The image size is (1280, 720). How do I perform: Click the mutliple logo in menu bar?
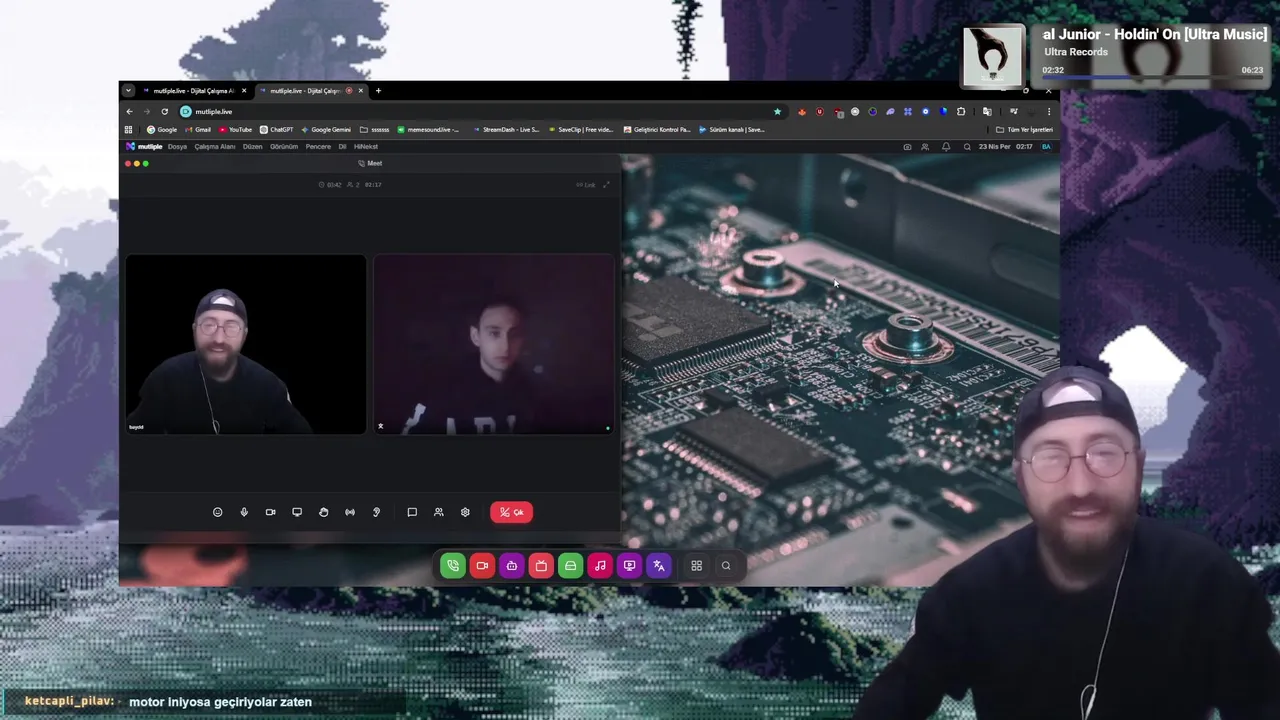tap(144, 147)
